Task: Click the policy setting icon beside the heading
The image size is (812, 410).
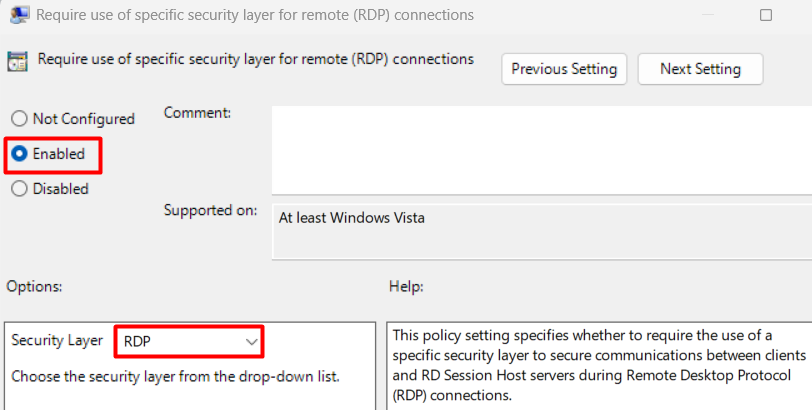Action: (17, 62)
